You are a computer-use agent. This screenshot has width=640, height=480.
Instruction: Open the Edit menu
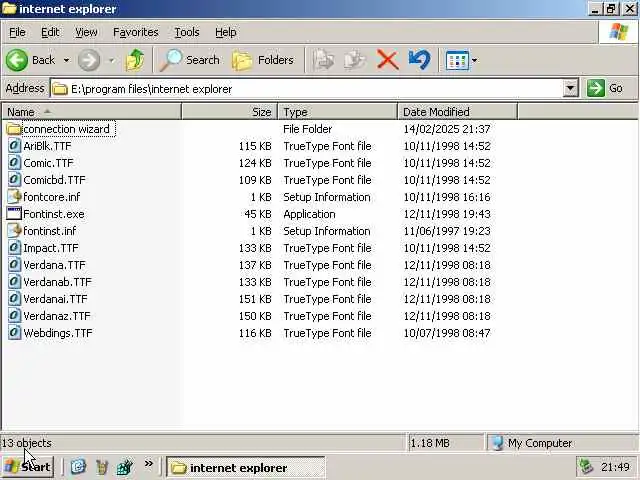tap(50, 32)
